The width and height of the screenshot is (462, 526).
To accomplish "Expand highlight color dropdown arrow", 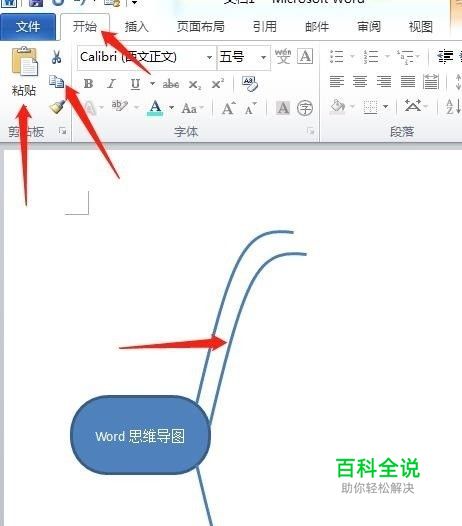I will click(137, 107).
